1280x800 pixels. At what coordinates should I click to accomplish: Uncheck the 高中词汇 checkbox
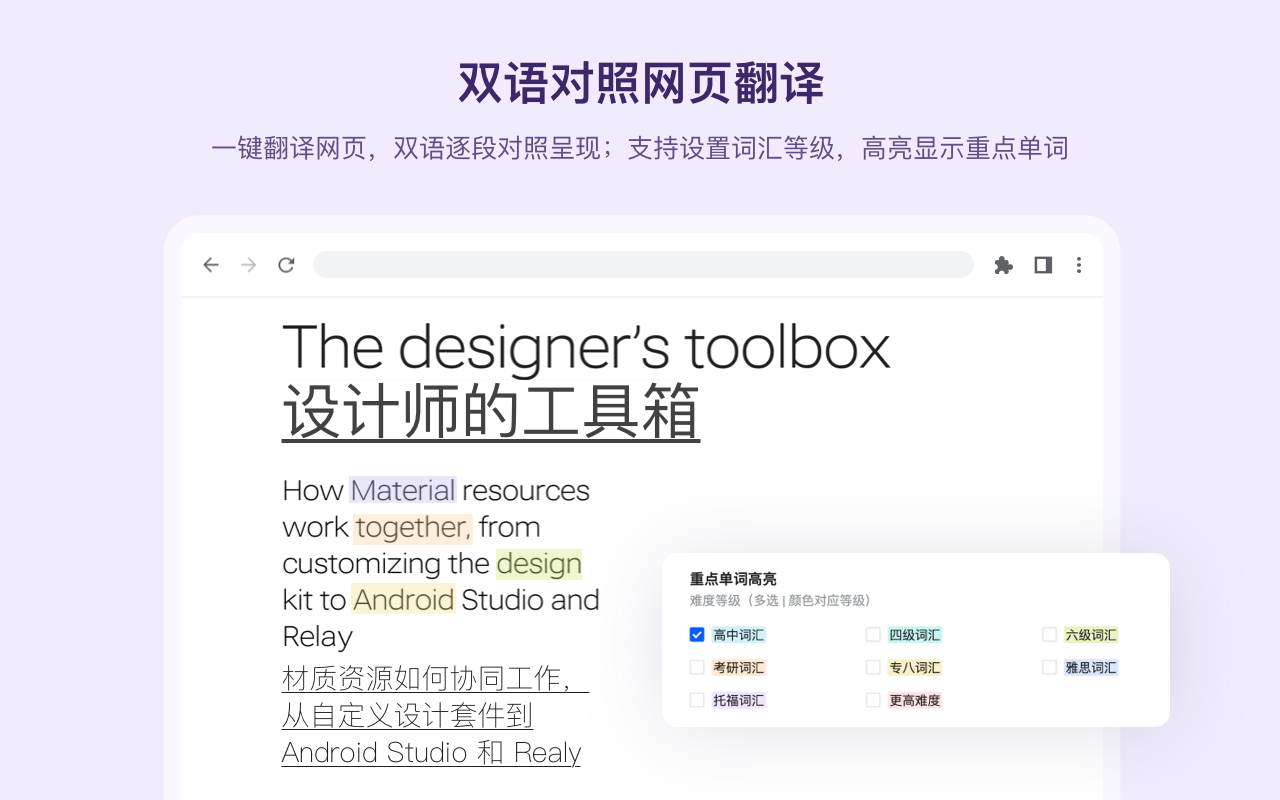pos(696,634)
